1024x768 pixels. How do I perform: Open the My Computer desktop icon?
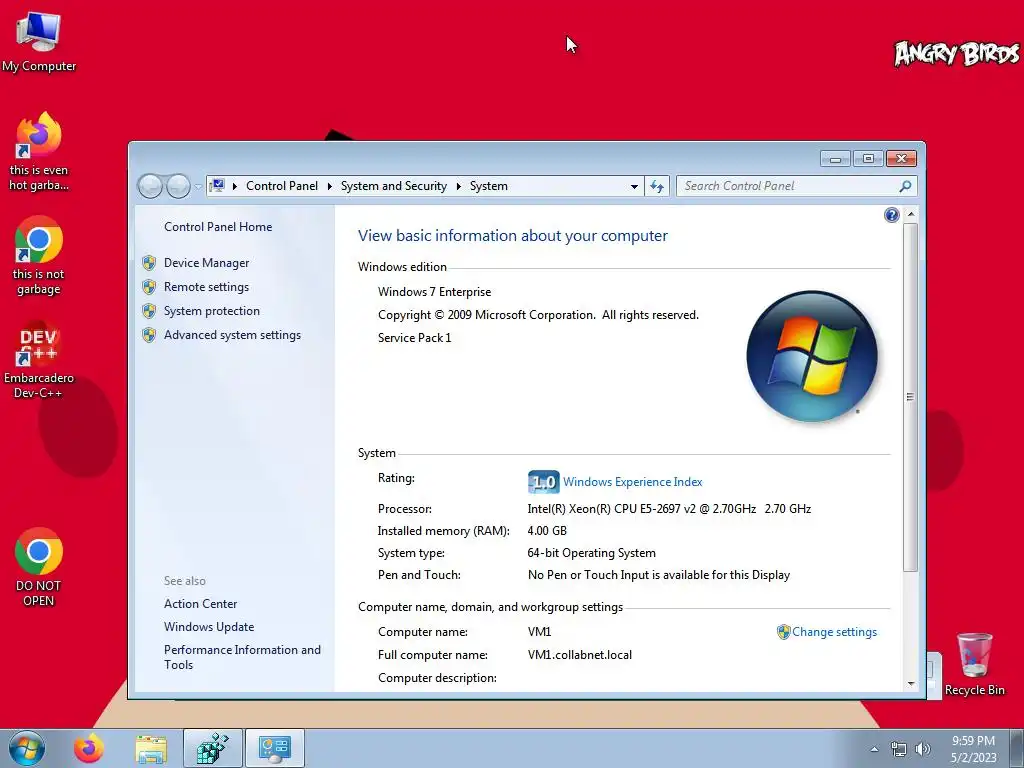(x=39, y=40)
